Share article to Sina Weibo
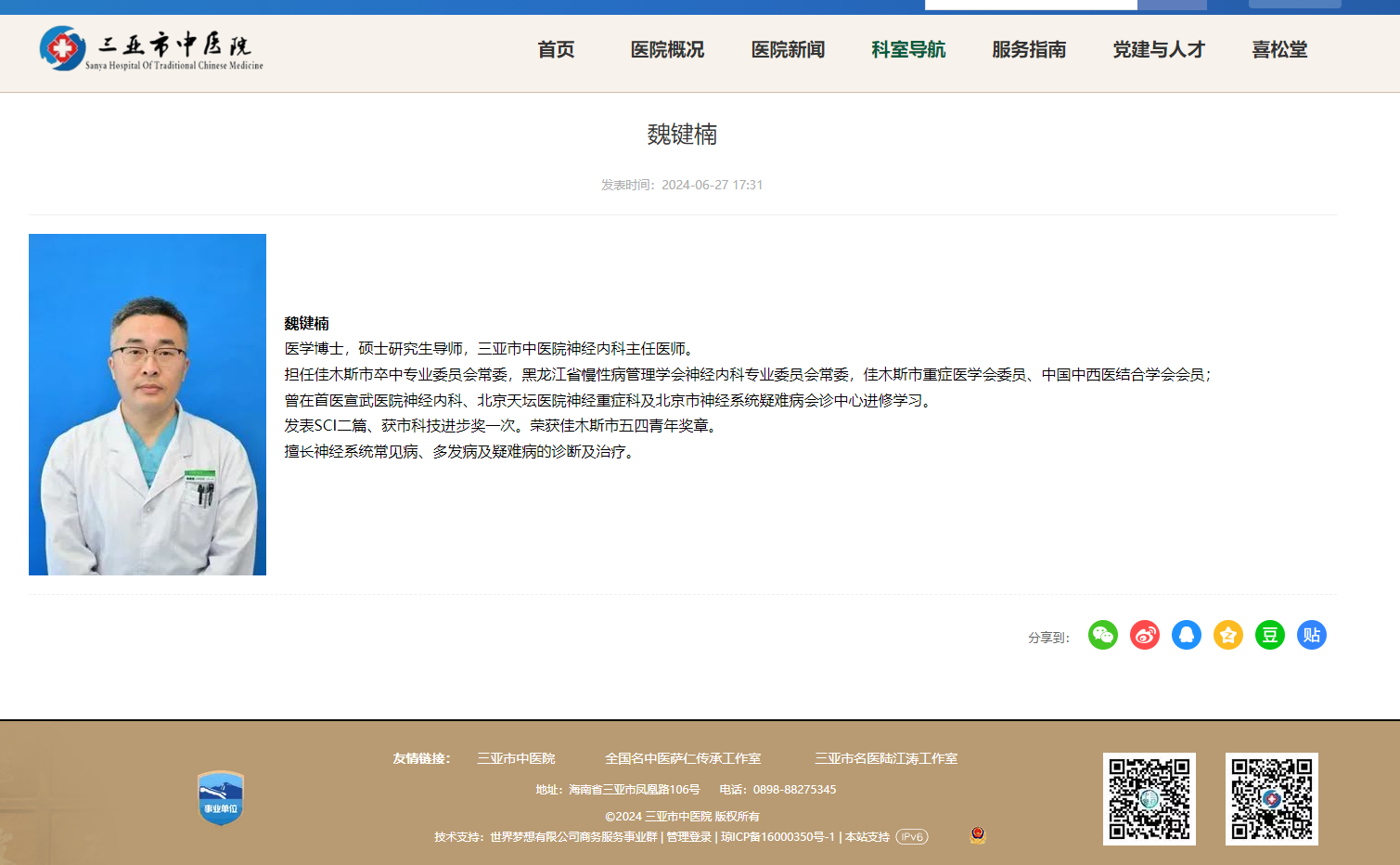The image size is (1400, 865). click(x=1145, y=635)
